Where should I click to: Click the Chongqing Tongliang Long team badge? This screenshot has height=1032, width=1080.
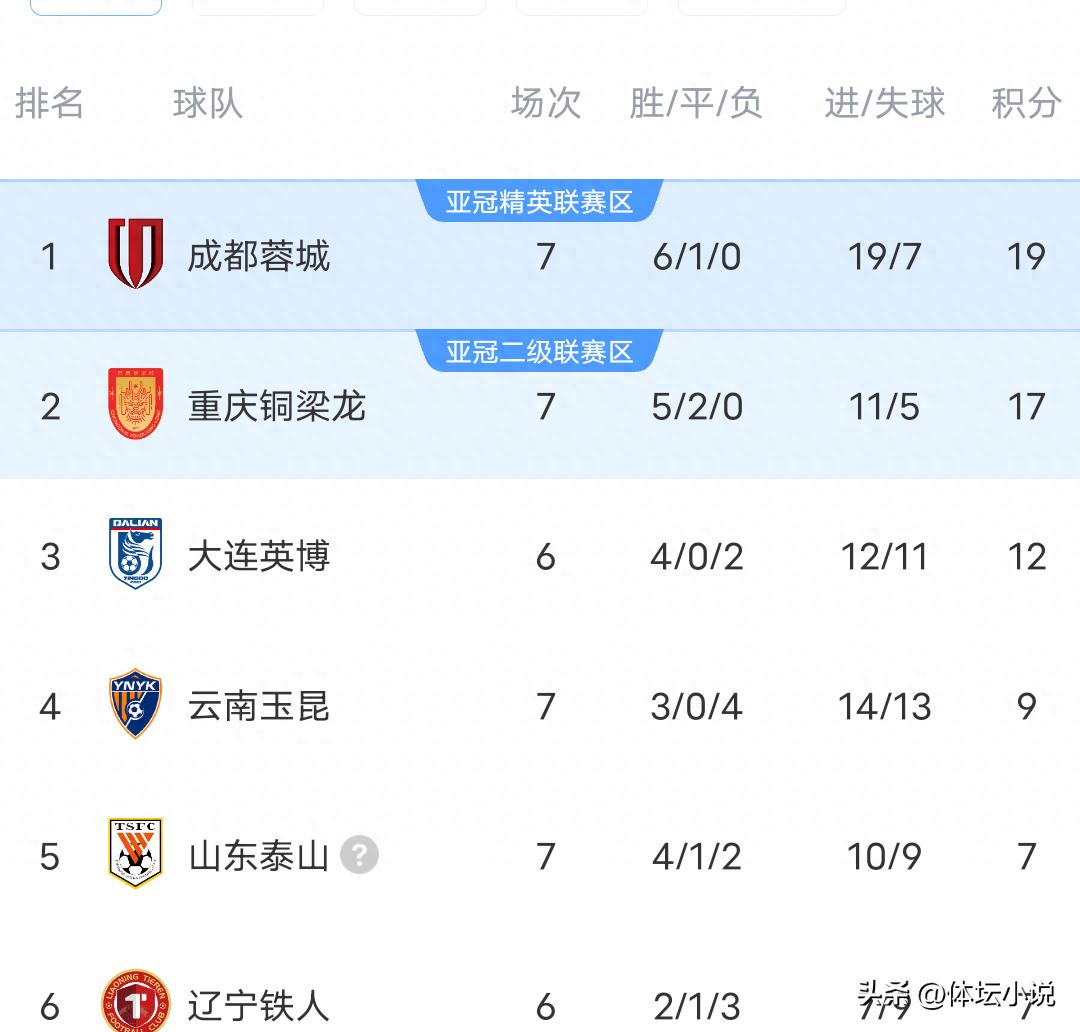point(135,405)
